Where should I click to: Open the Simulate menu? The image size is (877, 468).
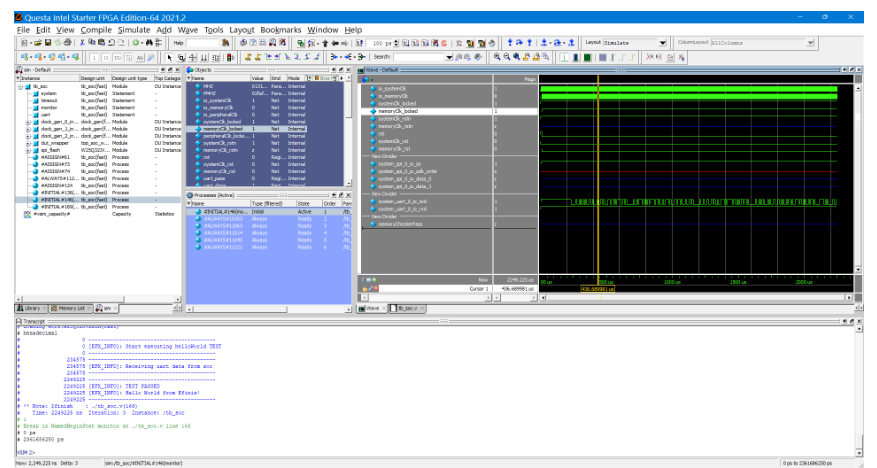(133, 30)
